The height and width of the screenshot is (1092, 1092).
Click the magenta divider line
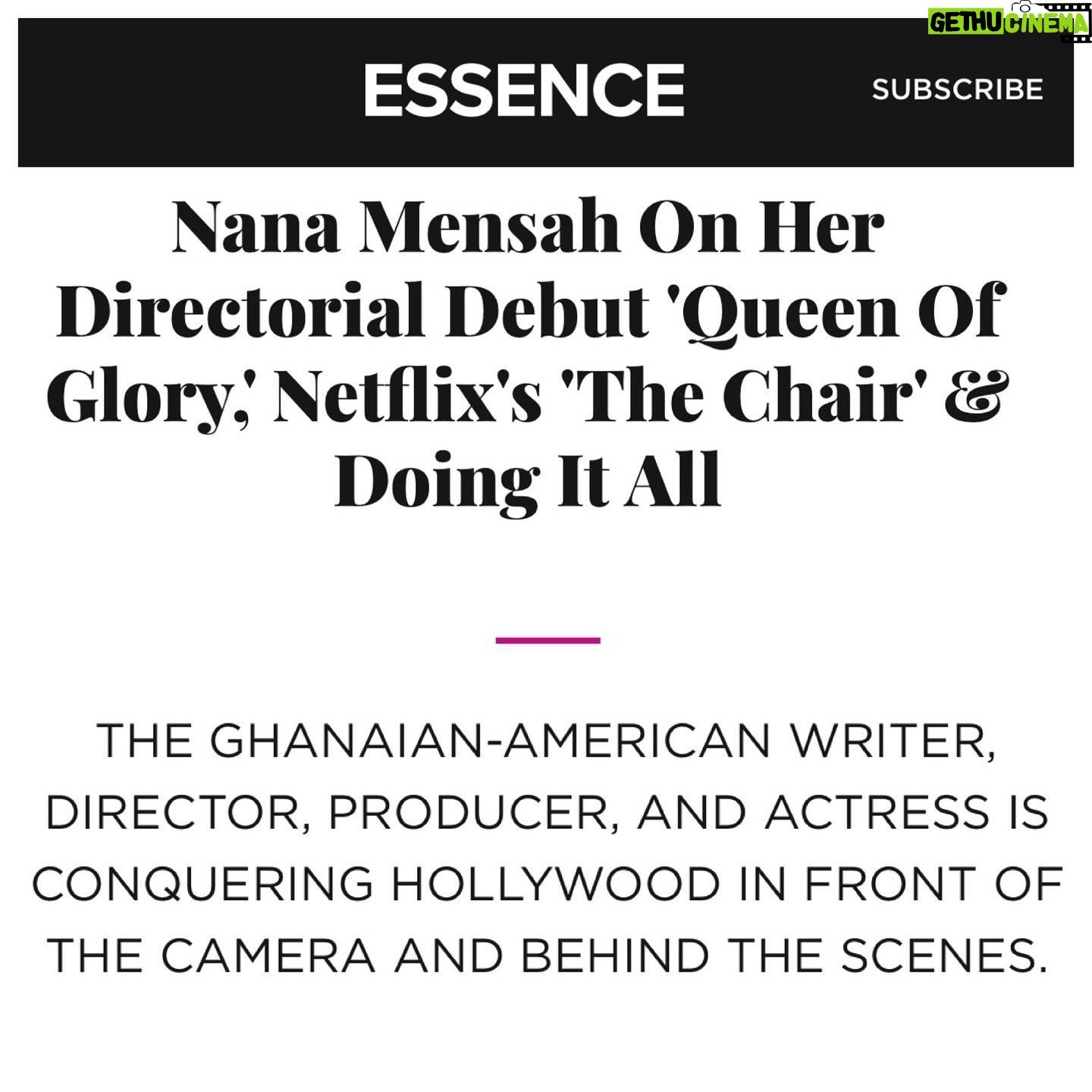click(548, 641)
